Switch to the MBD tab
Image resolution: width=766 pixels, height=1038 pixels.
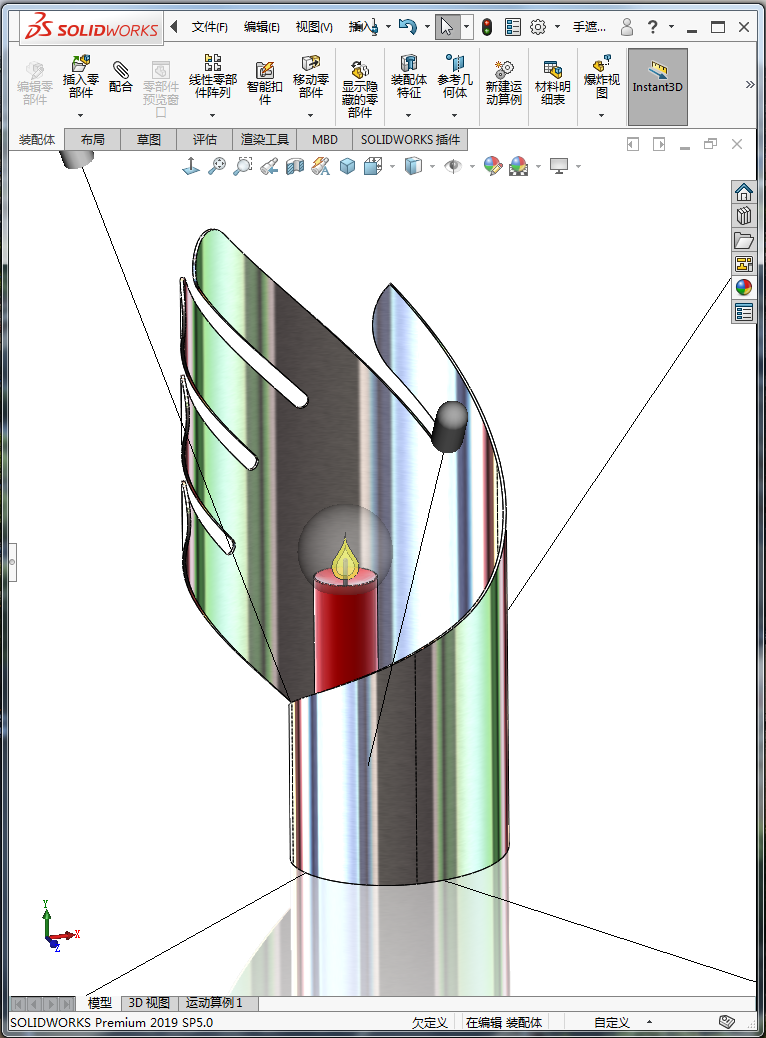pos(324,140)
